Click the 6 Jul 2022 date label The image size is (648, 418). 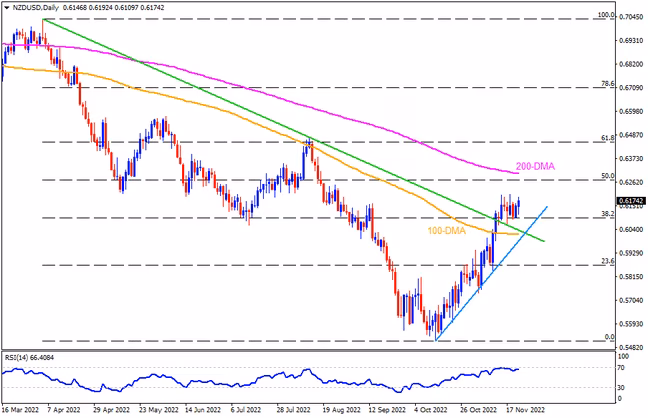[246, 410]
